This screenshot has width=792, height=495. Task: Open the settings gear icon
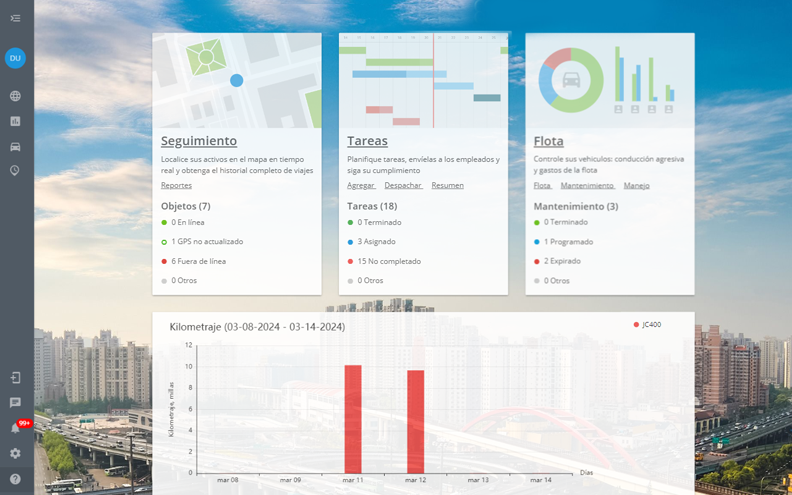(15, 453)
